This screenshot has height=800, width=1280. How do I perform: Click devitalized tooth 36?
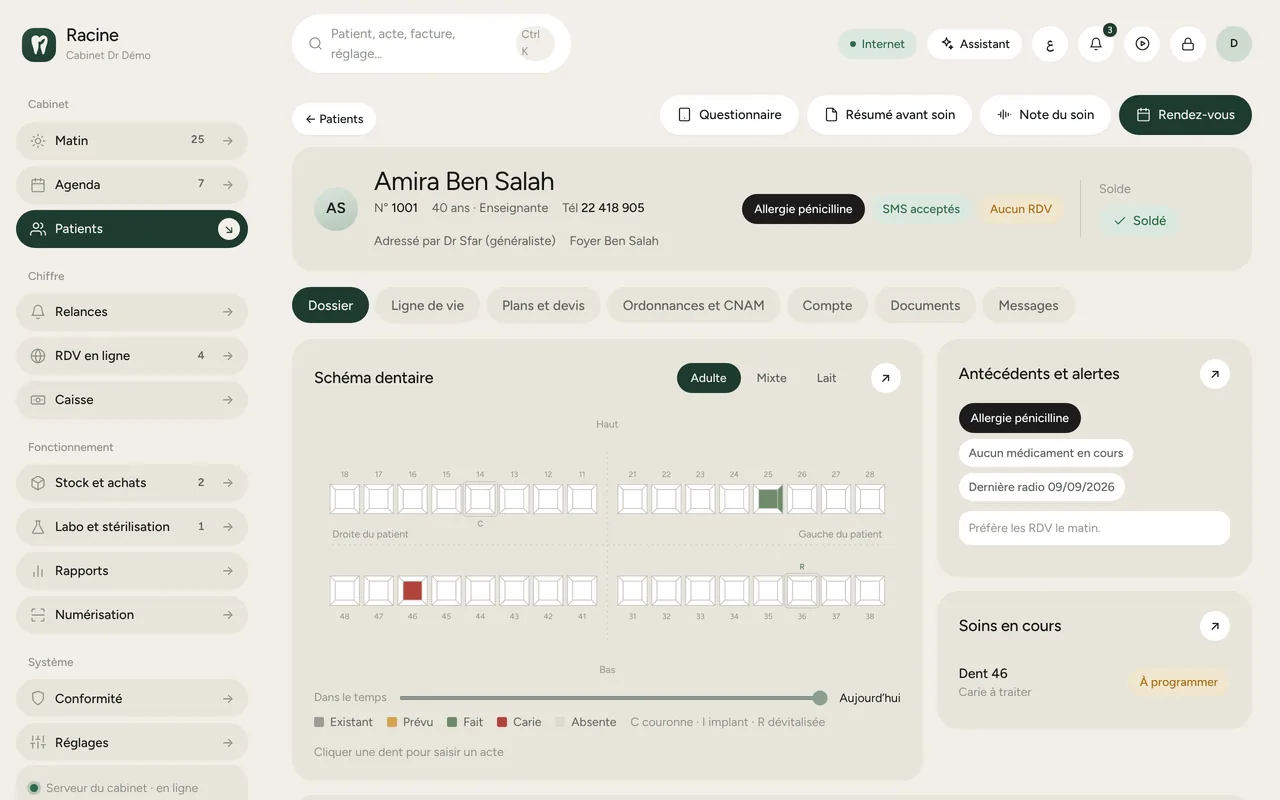[802, 591]
